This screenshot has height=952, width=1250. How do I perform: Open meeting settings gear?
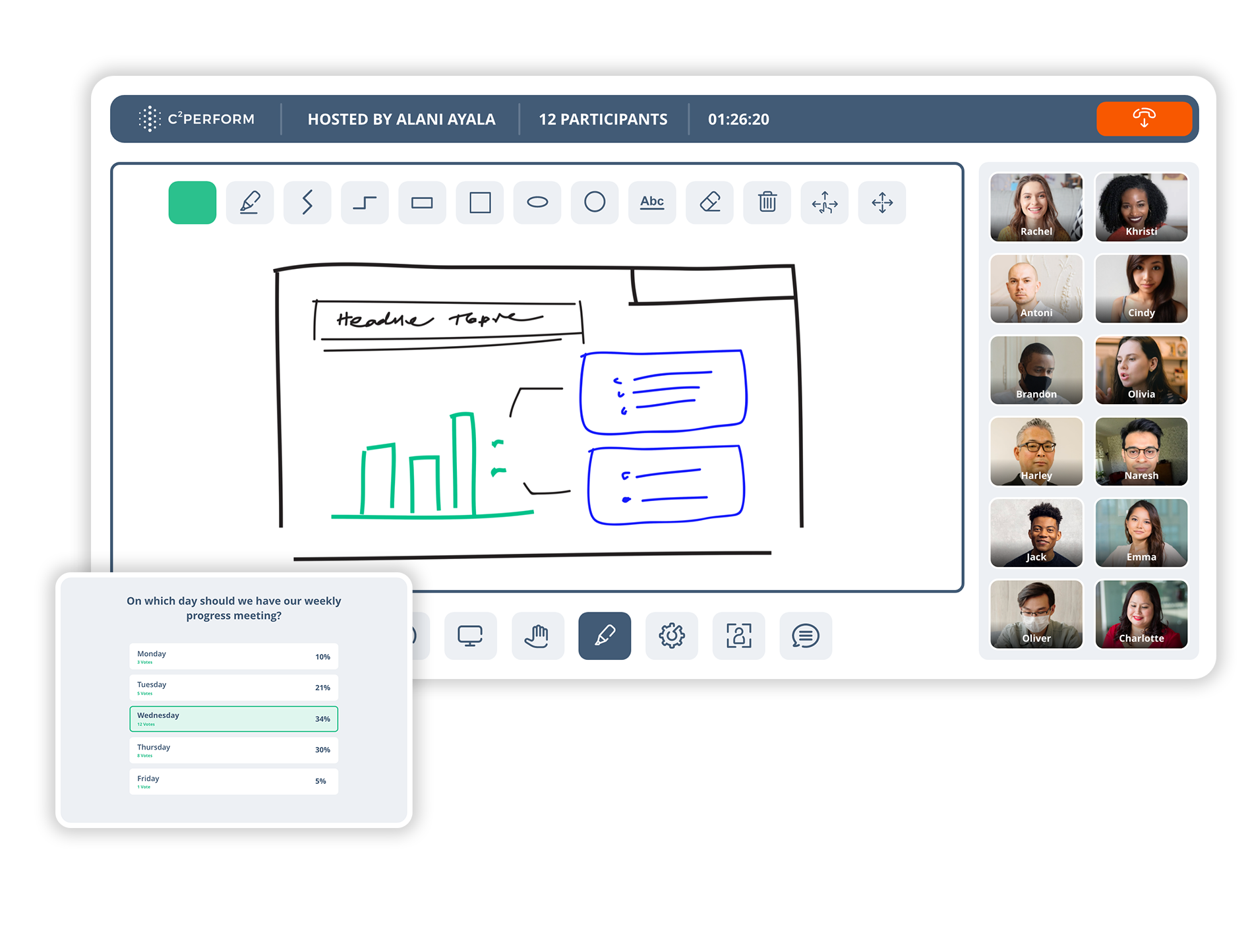click(672, 636)
